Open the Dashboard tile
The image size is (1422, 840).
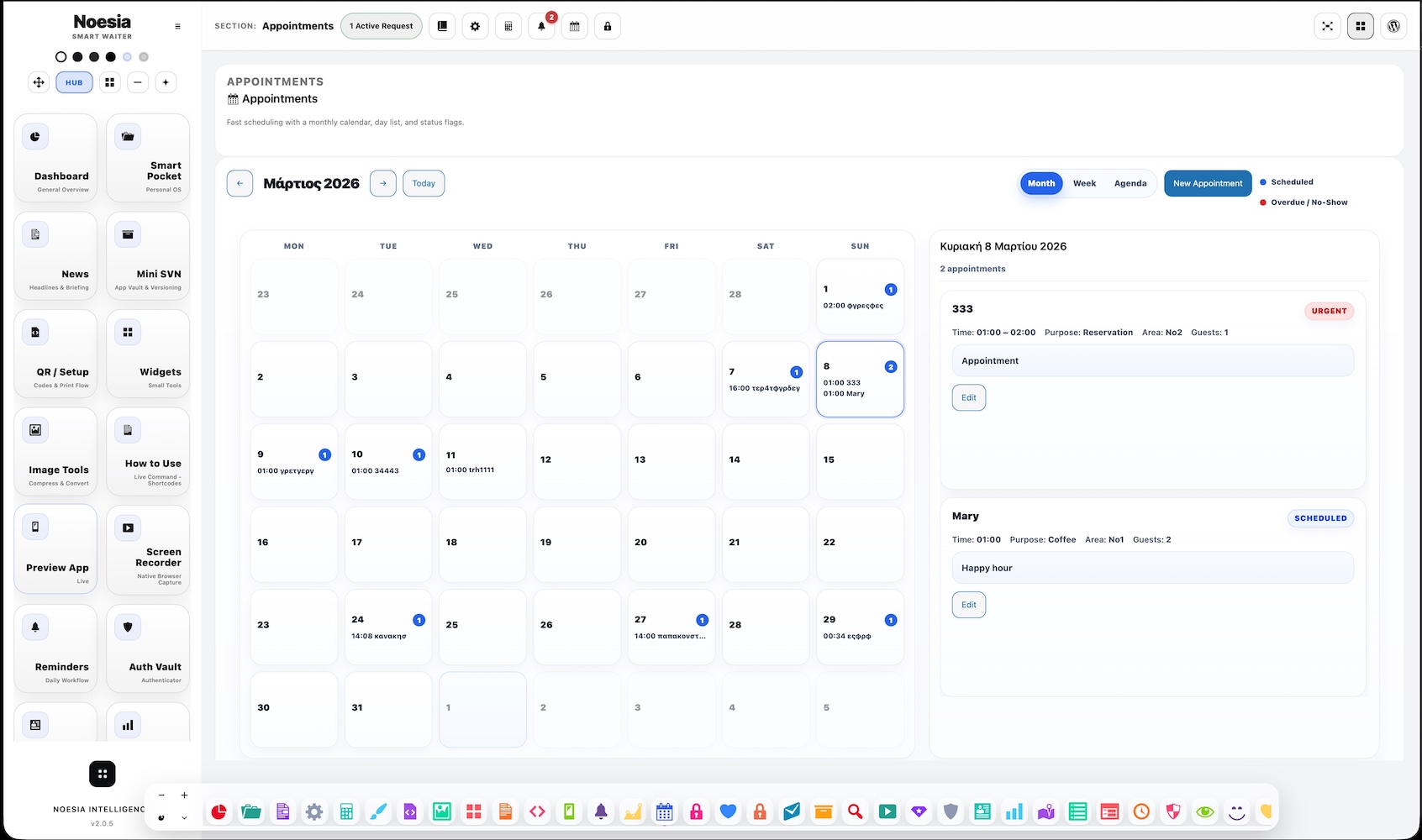tap(55, 158)
